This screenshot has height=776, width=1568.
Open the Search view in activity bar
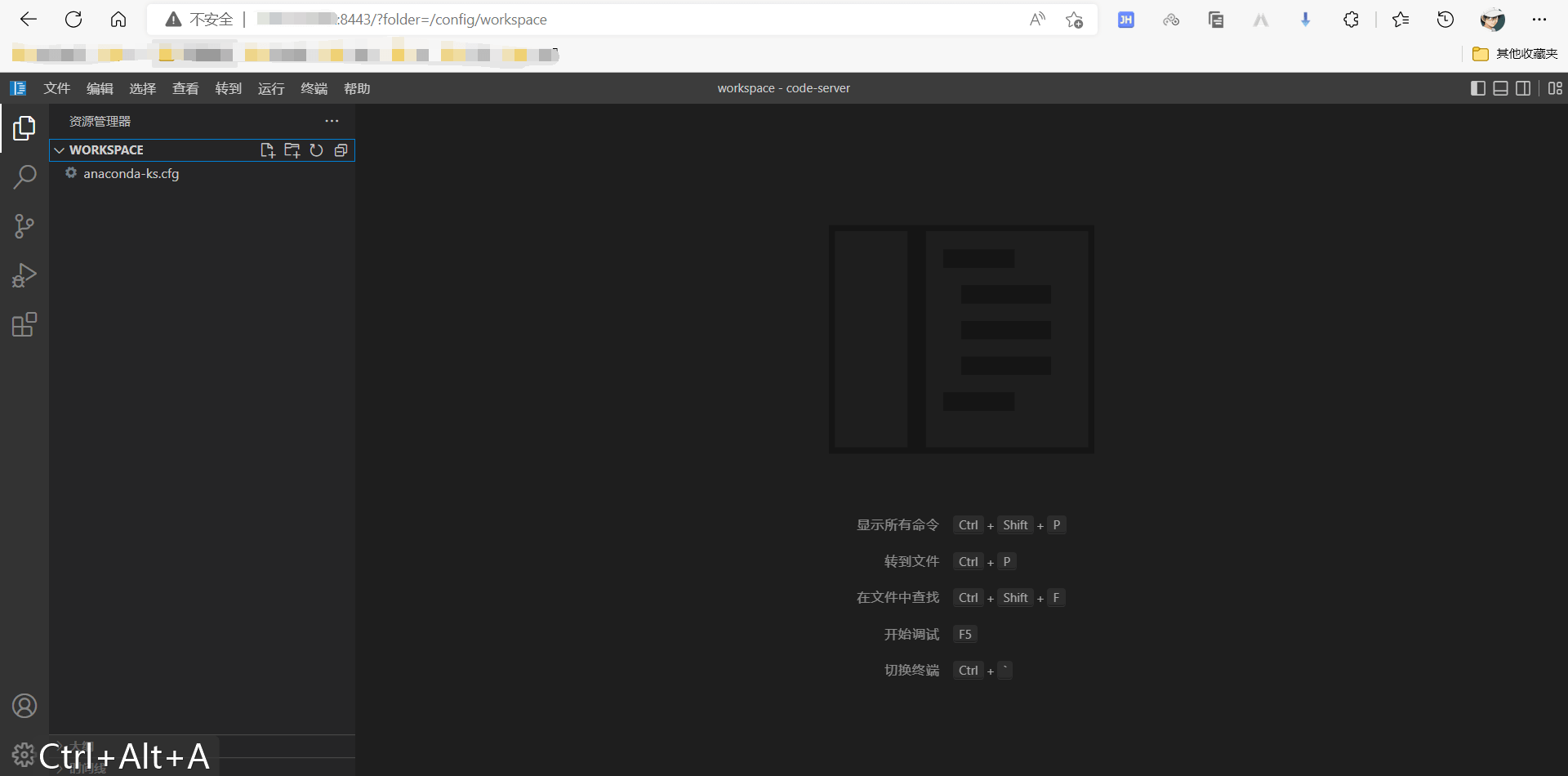tap(24, 176)
